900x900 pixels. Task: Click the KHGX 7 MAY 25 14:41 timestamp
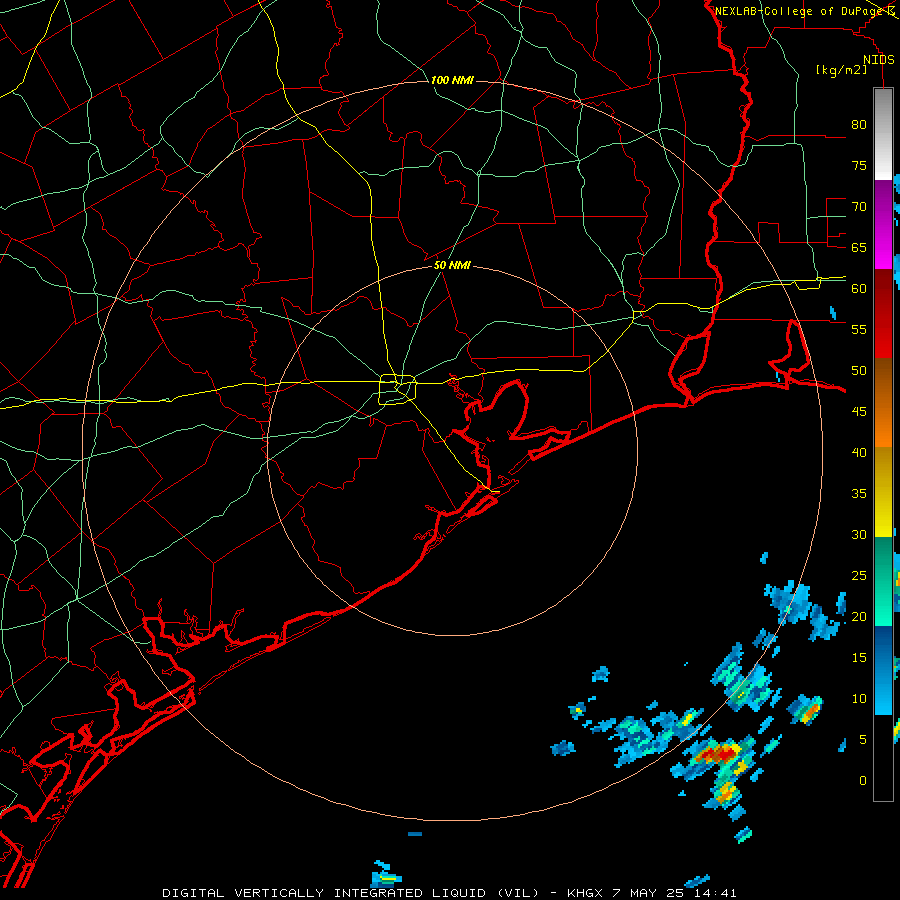pos(651,893)
